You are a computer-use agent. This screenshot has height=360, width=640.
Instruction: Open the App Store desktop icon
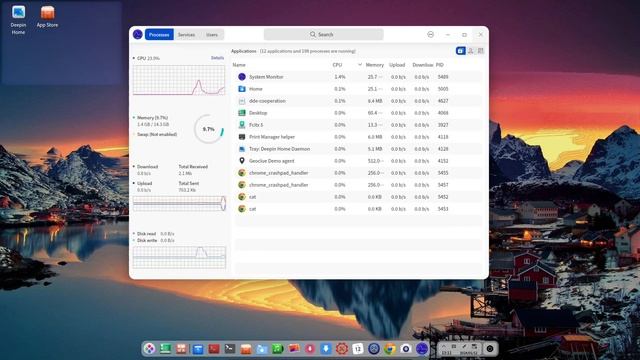click(47, 17)
